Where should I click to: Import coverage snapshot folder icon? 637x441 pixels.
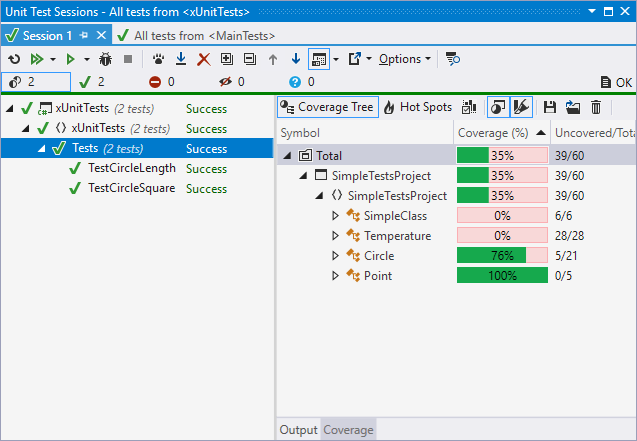click(x=573, y=107)
